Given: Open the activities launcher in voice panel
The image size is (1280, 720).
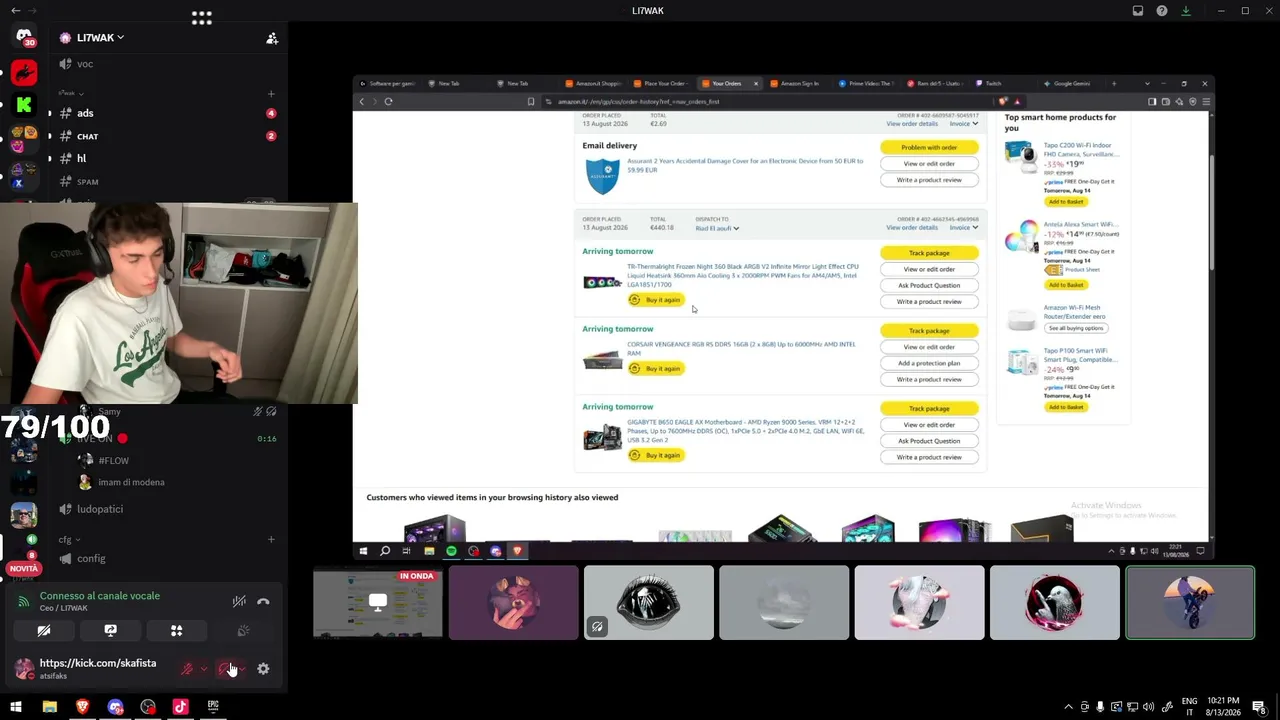Looking at the screenshot, I should point(176,631).
